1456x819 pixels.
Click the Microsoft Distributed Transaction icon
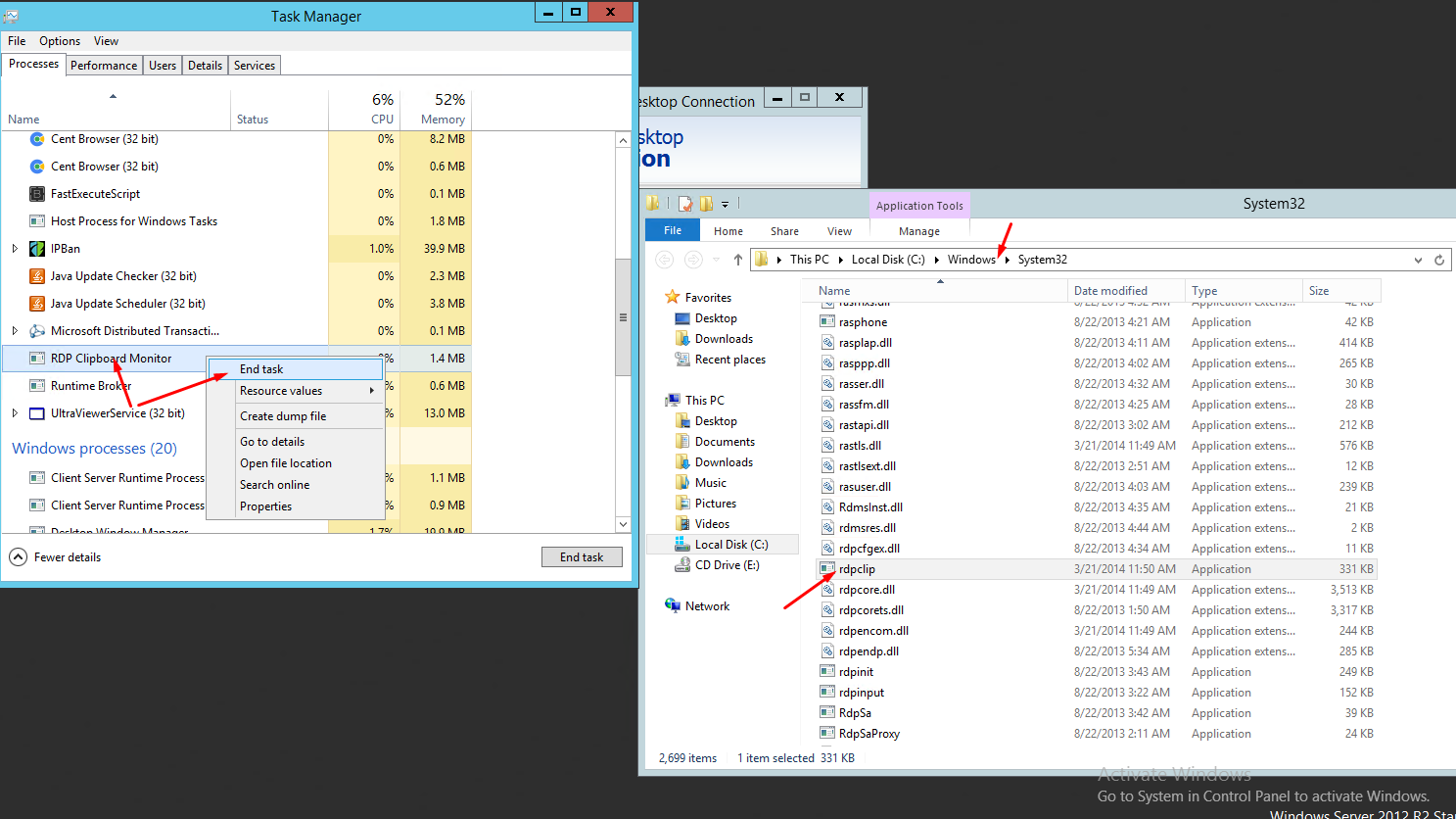coord(37,331)
